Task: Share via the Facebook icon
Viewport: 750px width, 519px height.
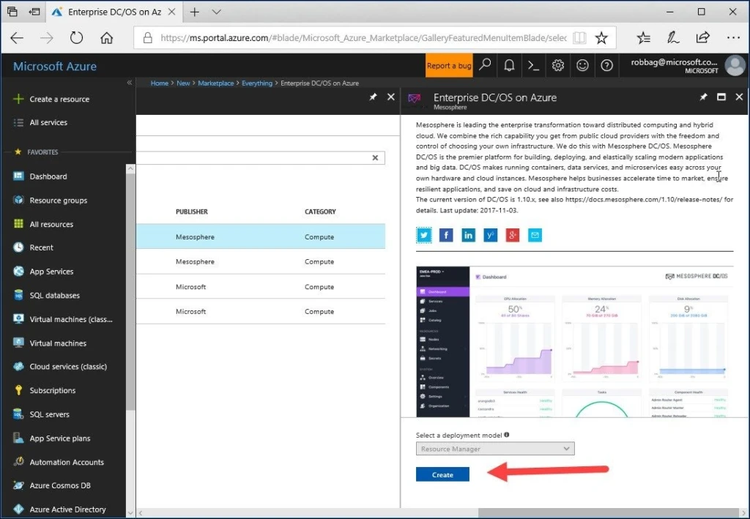Action: coord(446,235)
